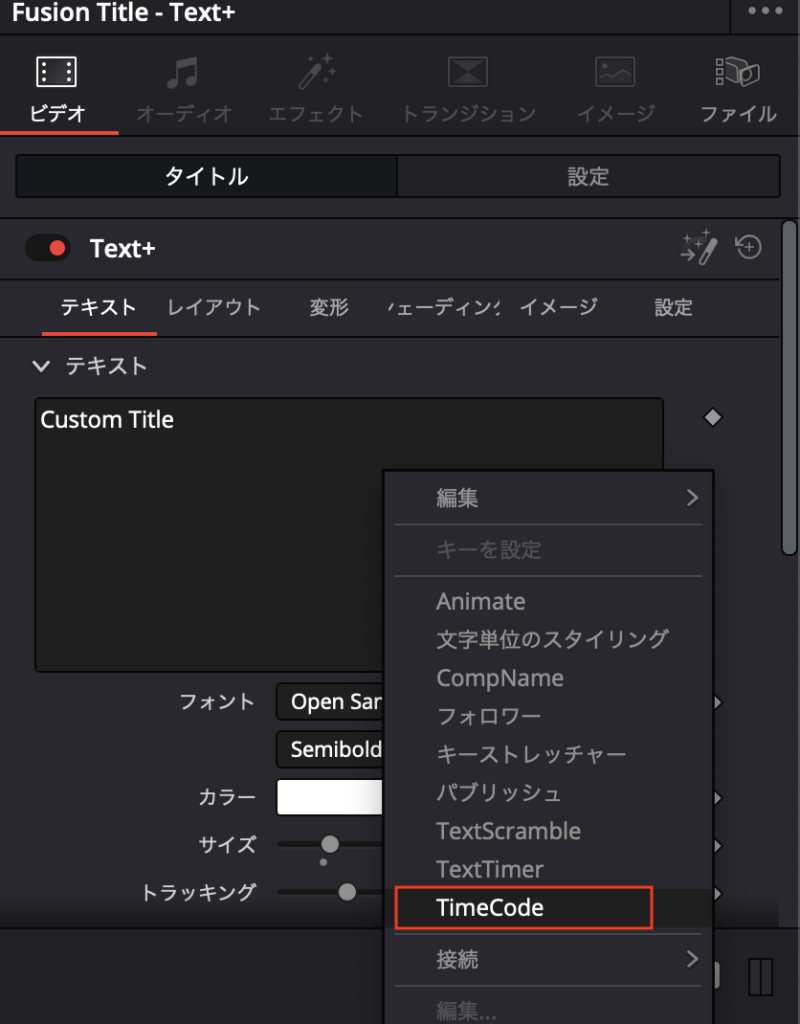Image resolution: width=800 pixels, height=1024 pixels.
Task: Collapse the テキスト section chevron
Action: (x=41, y=367)
